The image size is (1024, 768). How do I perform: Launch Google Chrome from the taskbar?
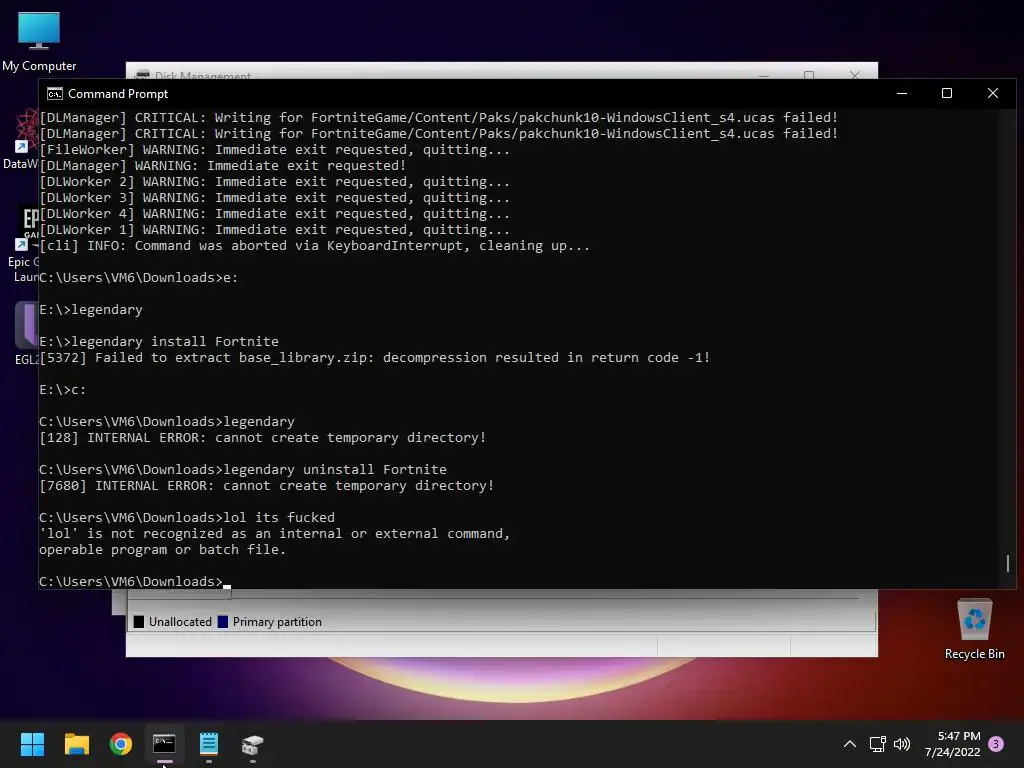[121, 744]
